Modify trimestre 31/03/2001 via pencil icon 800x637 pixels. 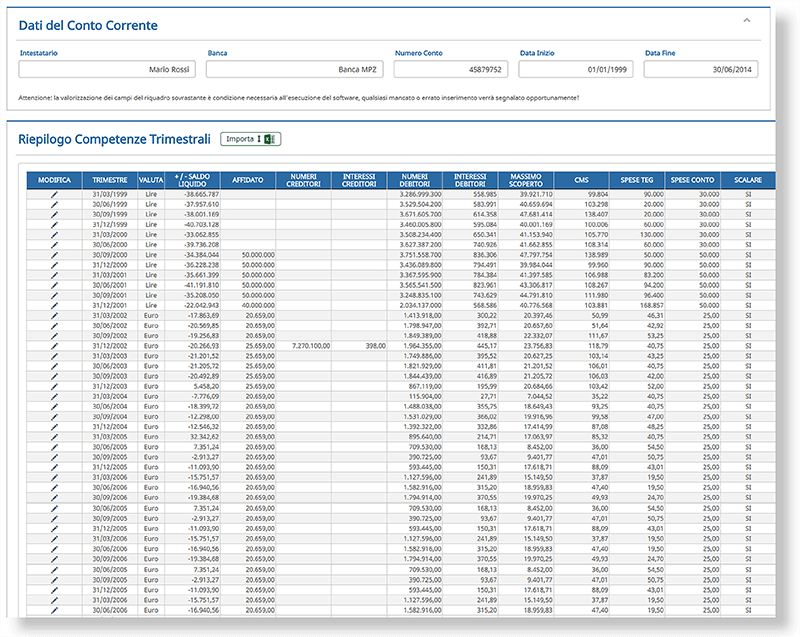click(x=54, y=275)
